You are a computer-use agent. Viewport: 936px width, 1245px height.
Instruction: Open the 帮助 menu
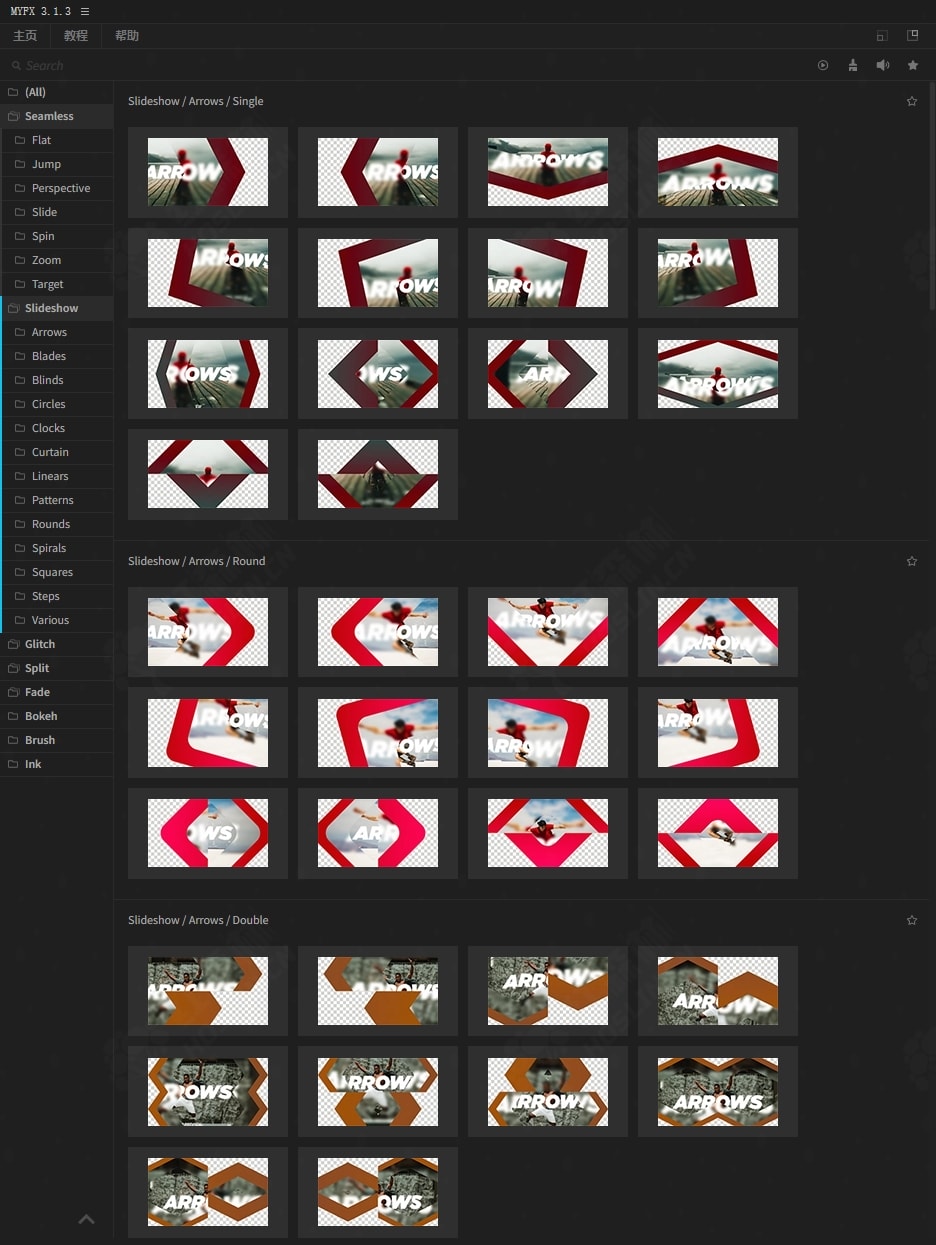tap(127, 35)
